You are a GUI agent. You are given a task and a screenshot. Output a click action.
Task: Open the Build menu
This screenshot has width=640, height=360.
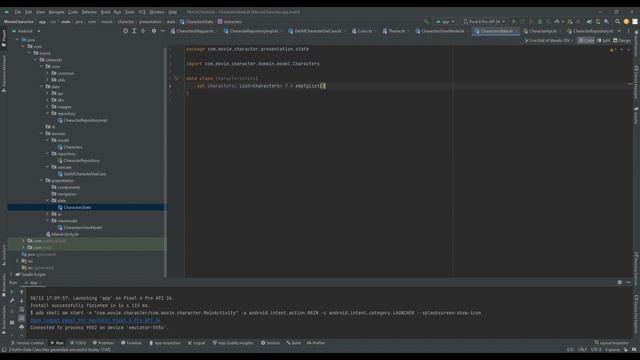click(106, 12)
